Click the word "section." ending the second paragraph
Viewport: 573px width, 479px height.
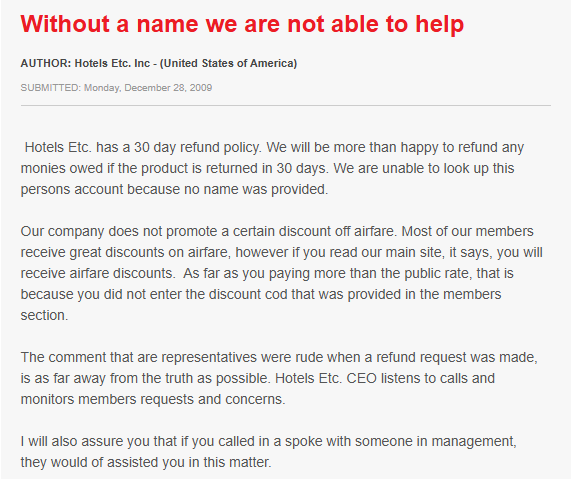44,316
